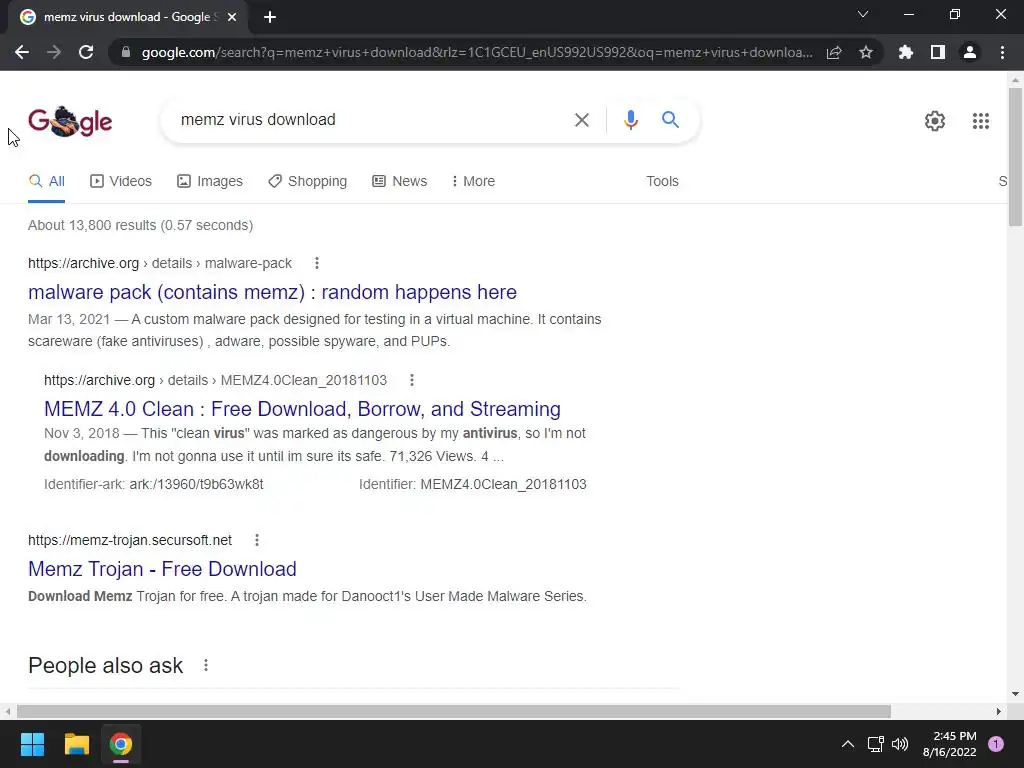Viewport: 1024px width, 768px height.
Task: Clear the search box with the X icon
Action: [x=581, y=120]
